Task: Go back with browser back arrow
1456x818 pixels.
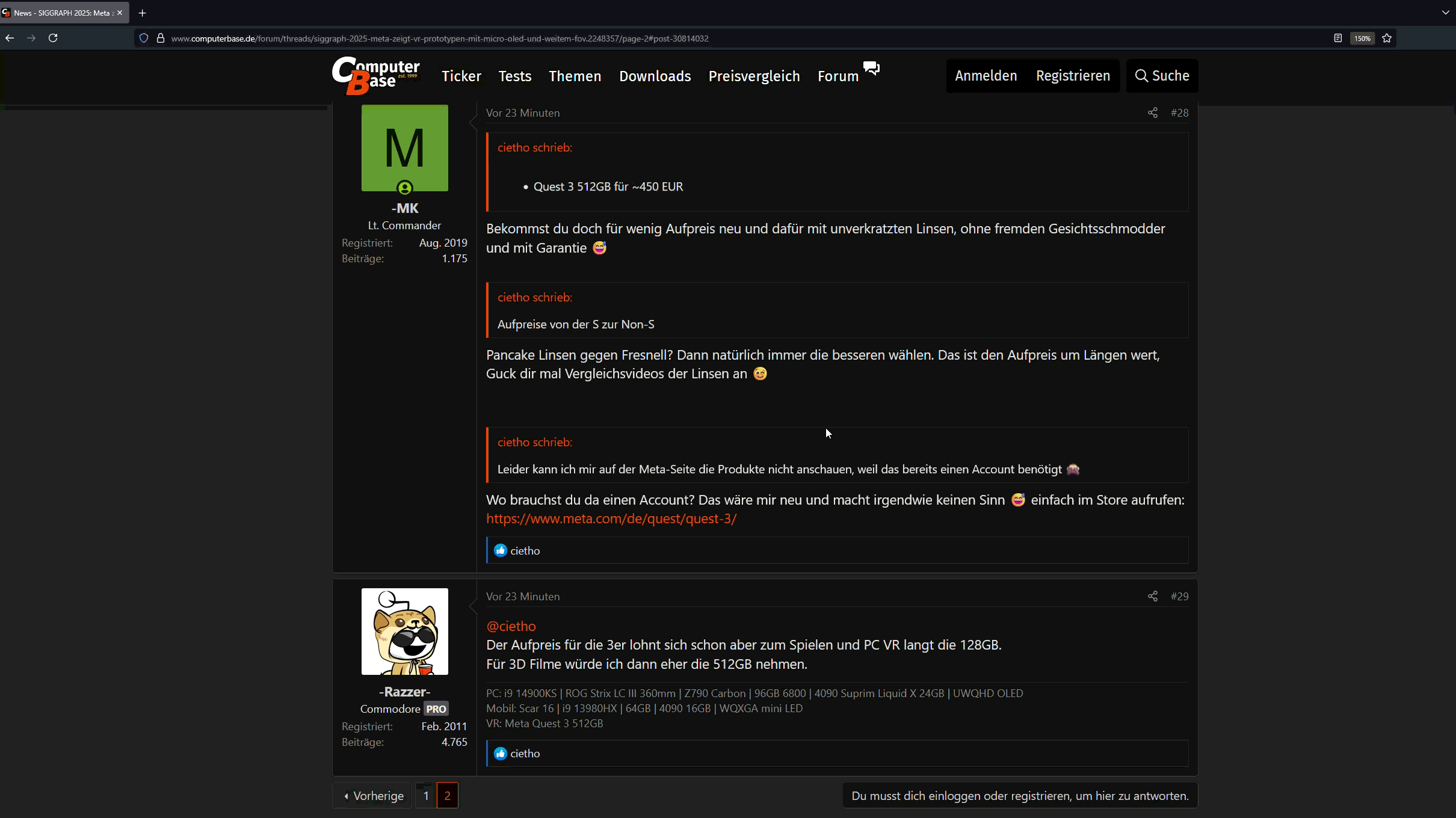Action: click(10, 38)
